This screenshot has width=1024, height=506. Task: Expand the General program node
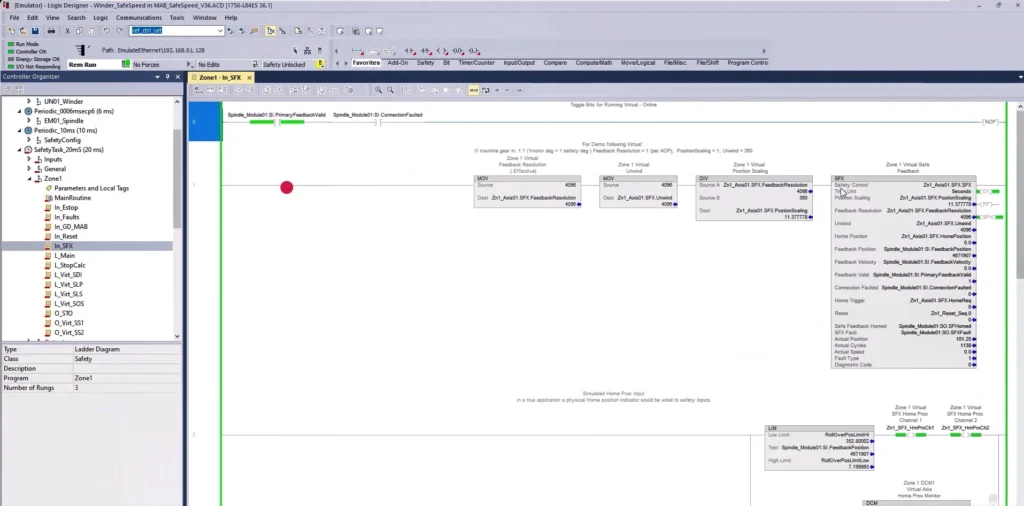click(28, 168)
